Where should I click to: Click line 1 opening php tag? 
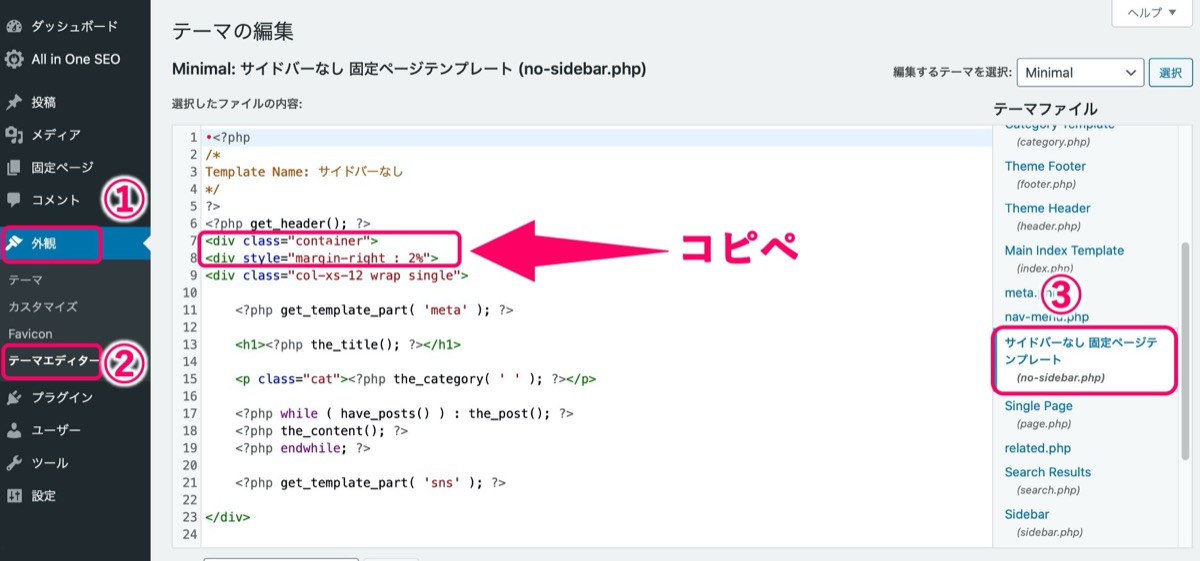[x=228, y=138]
